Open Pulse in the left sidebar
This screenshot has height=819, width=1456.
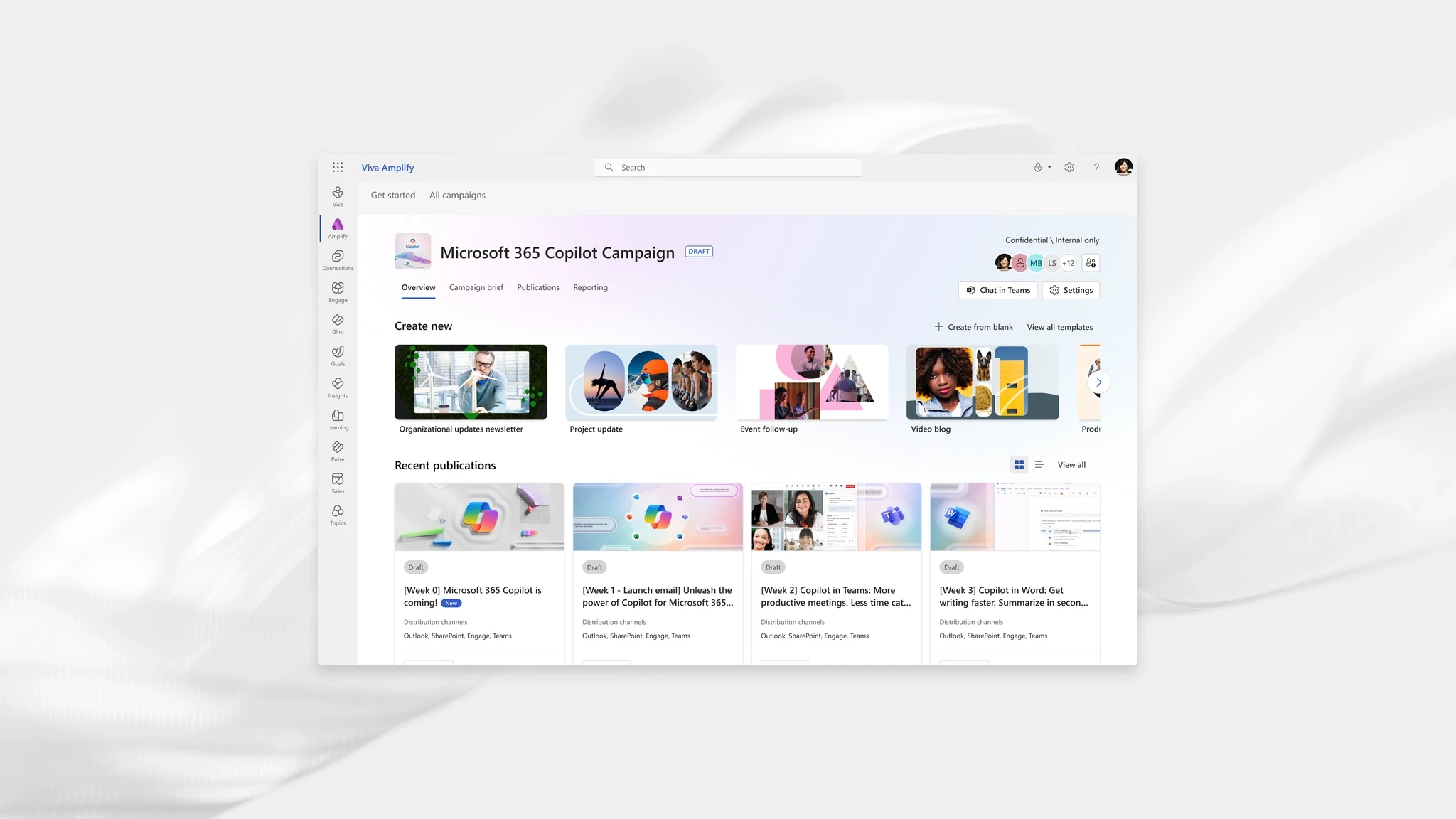pos(338,452)
